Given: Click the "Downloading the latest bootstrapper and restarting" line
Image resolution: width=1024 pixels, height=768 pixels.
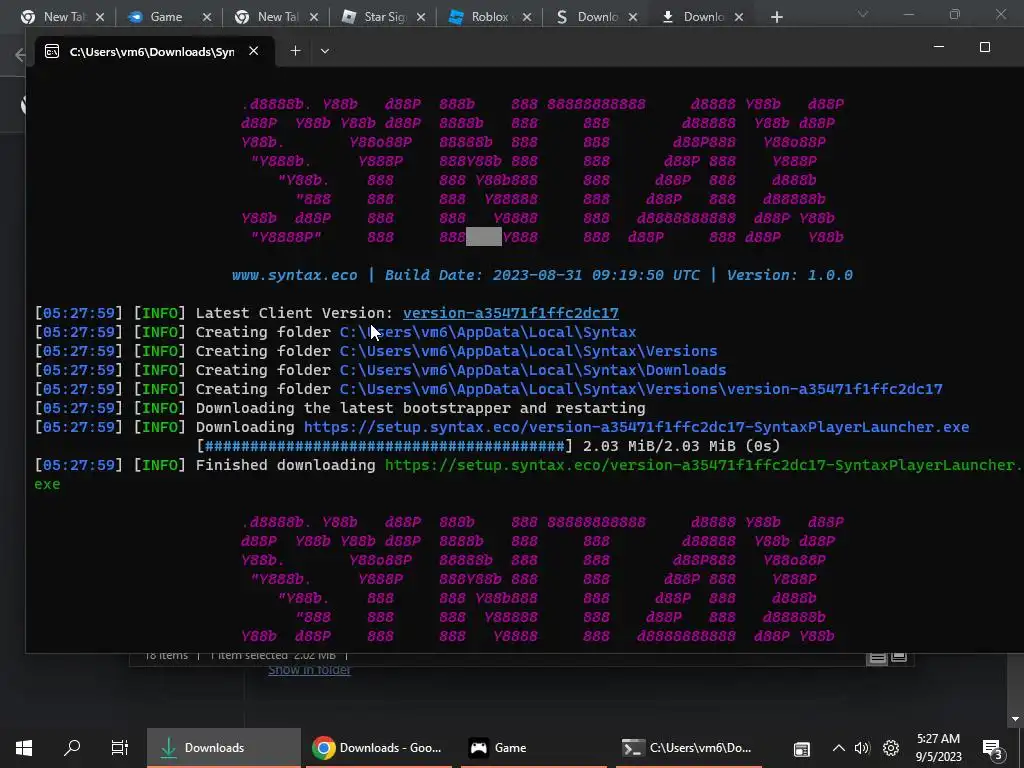Looking at the screenshot, I should pyautogui.click(x=421, y=408).
